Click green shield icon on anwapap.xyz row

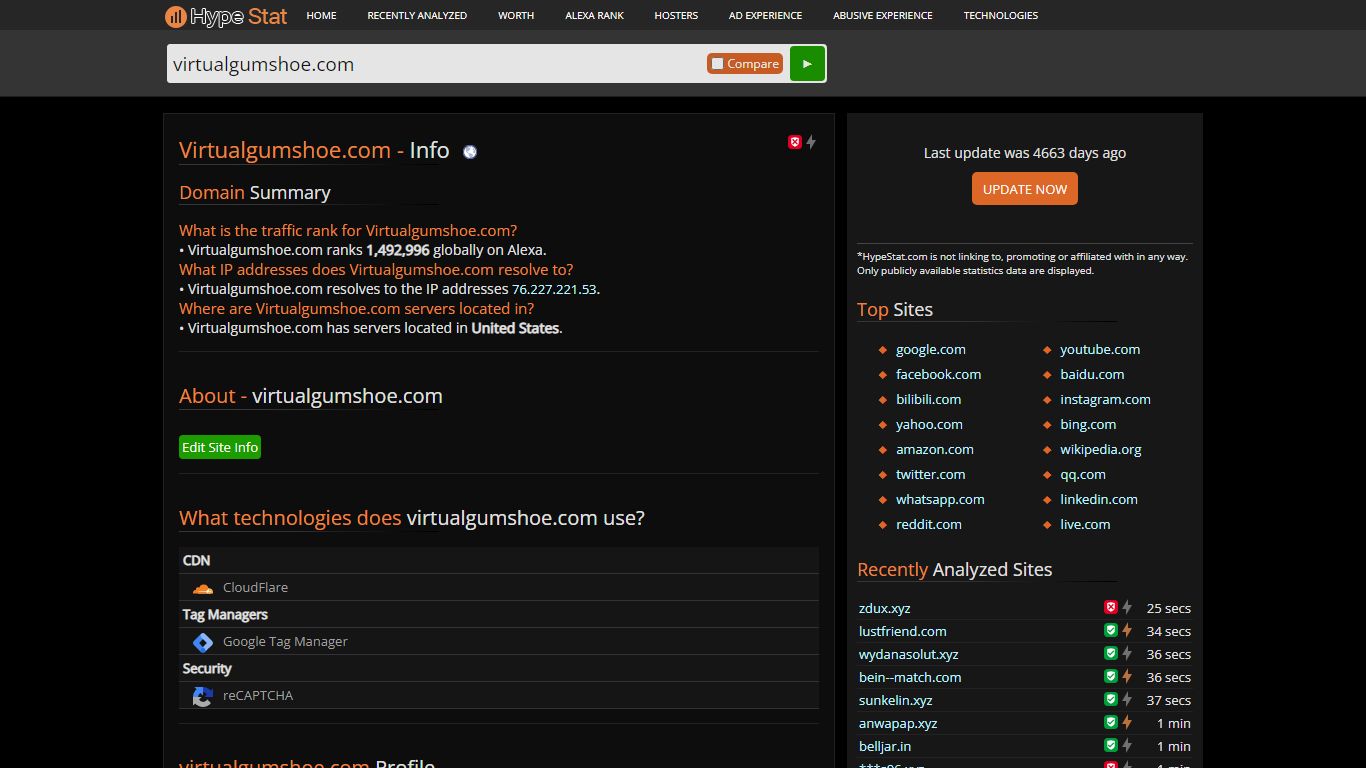point(1110,723)
